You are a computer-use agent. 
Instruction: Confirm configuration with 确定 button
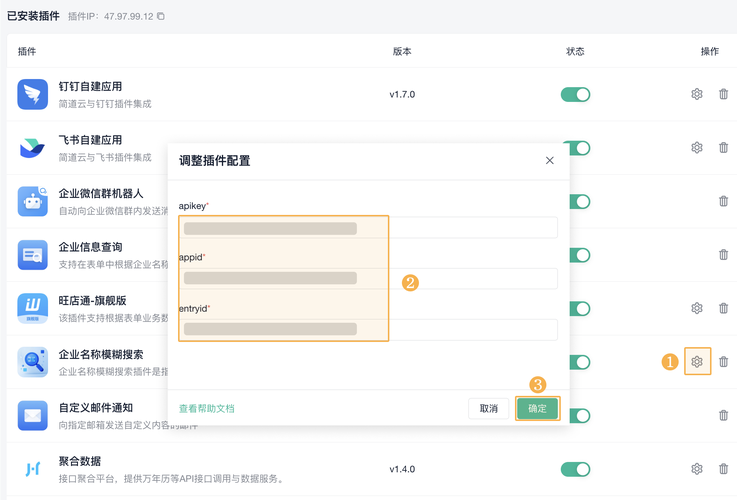point(537,408)
